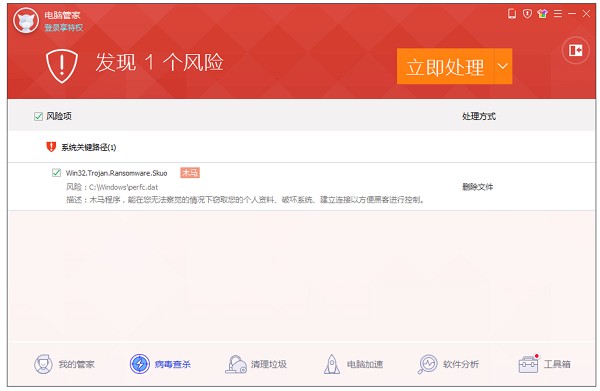Screen dimensions: 600x391
Task: Click the threat name Win32.Trojan.Ransomware.Skuo
Action: pyautogui.click(x=117, y=173)
